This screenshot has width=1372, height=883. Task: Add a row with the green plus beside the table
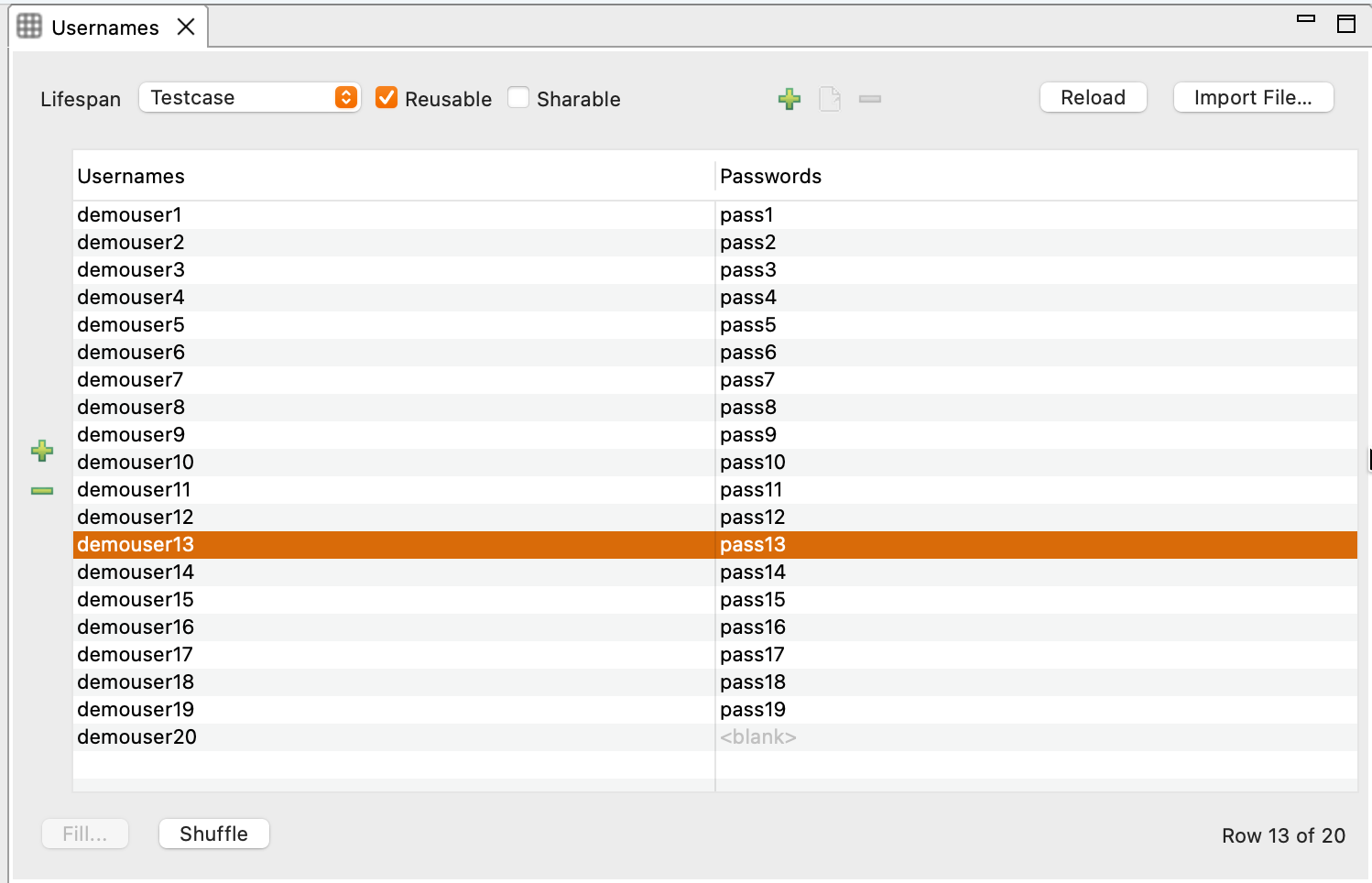42,451
